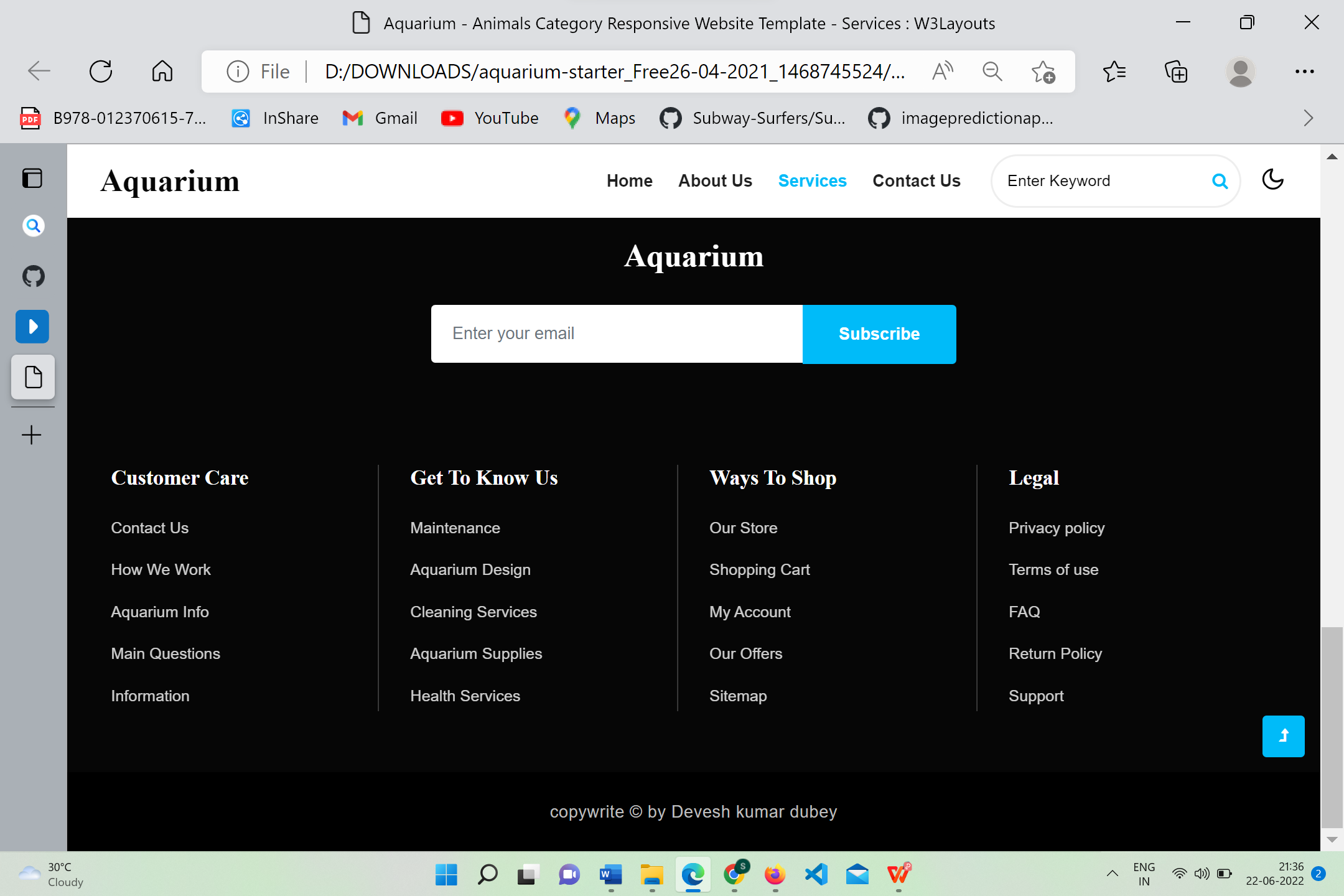This screenshot has height=896, width=1344.
Task: Go to the browser home page icon
Action: 162,72
